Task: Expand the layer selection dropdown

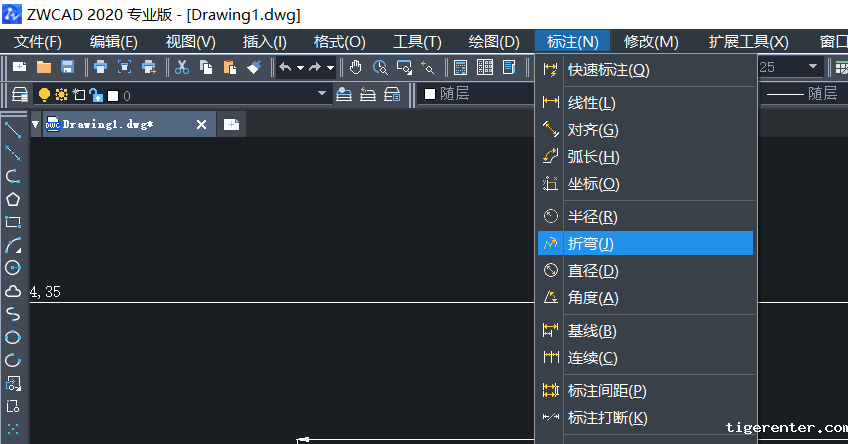Action: click(322, 94)
